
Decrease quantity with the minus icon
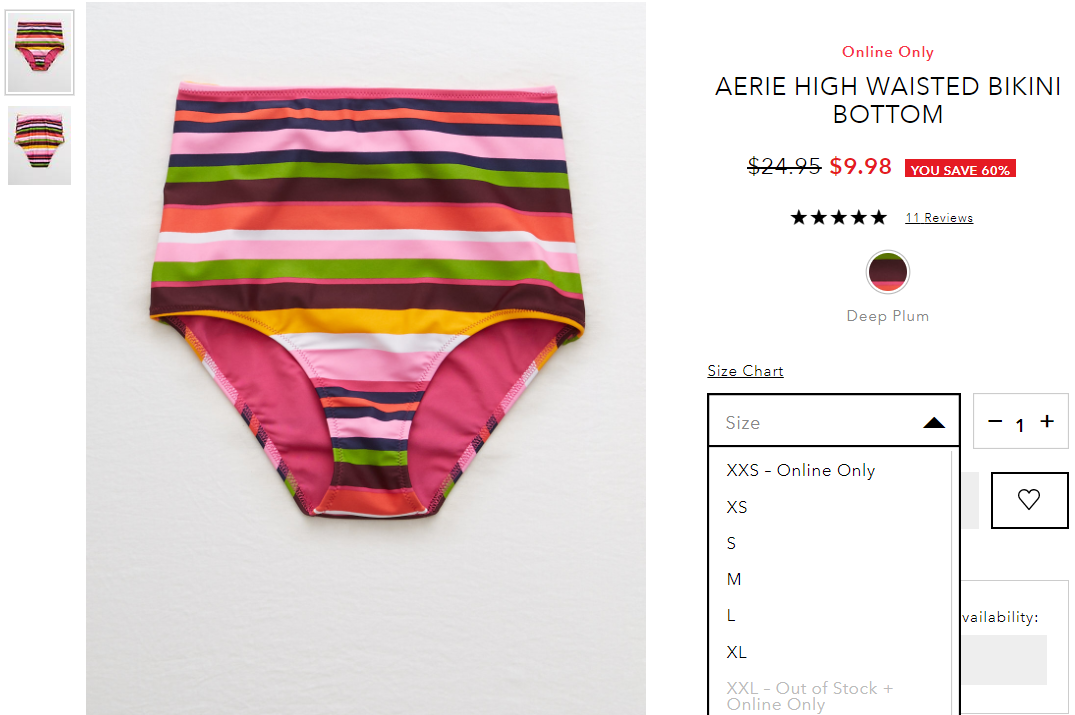click(995, 422)
